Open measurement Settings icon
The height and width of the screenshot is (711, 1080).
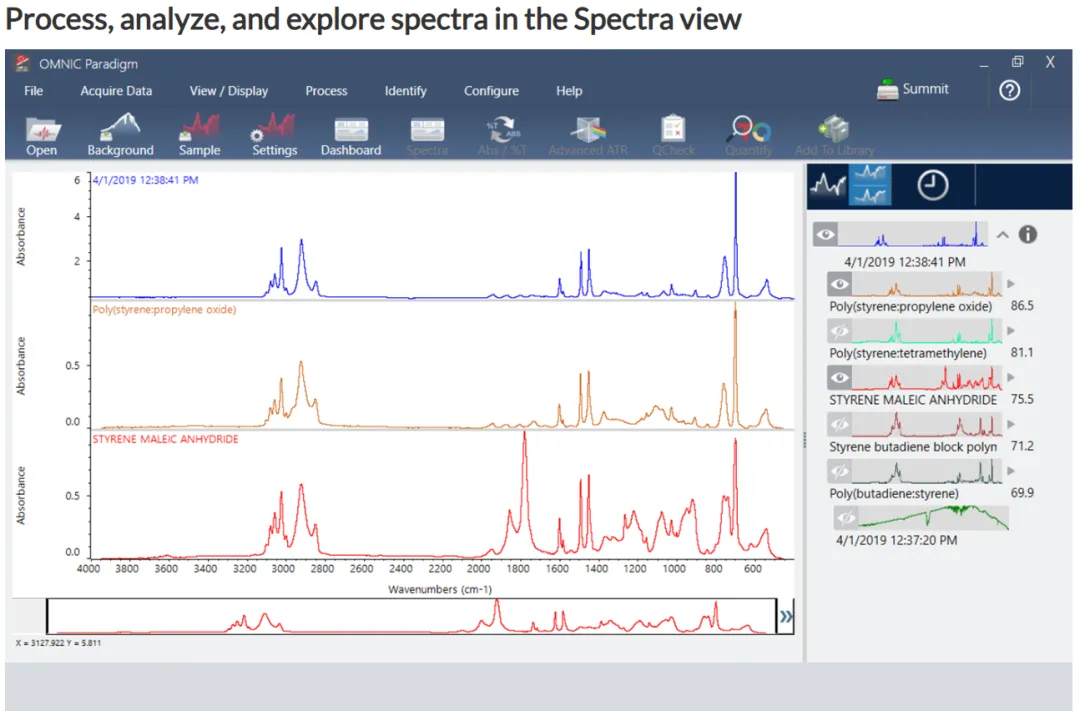click(x=274, y=128)
